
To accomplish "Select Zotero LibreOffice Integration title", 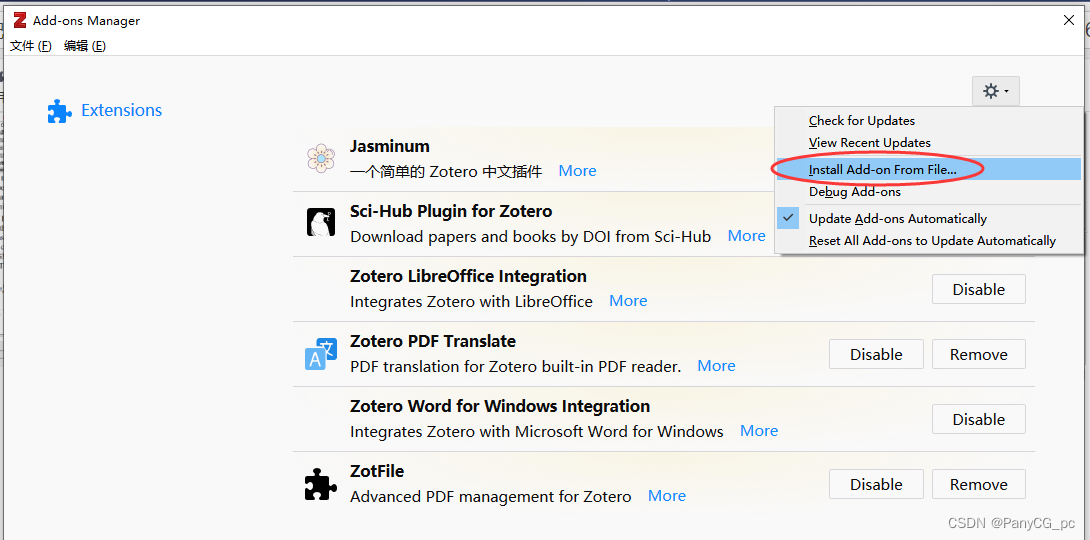I will 469,277.
